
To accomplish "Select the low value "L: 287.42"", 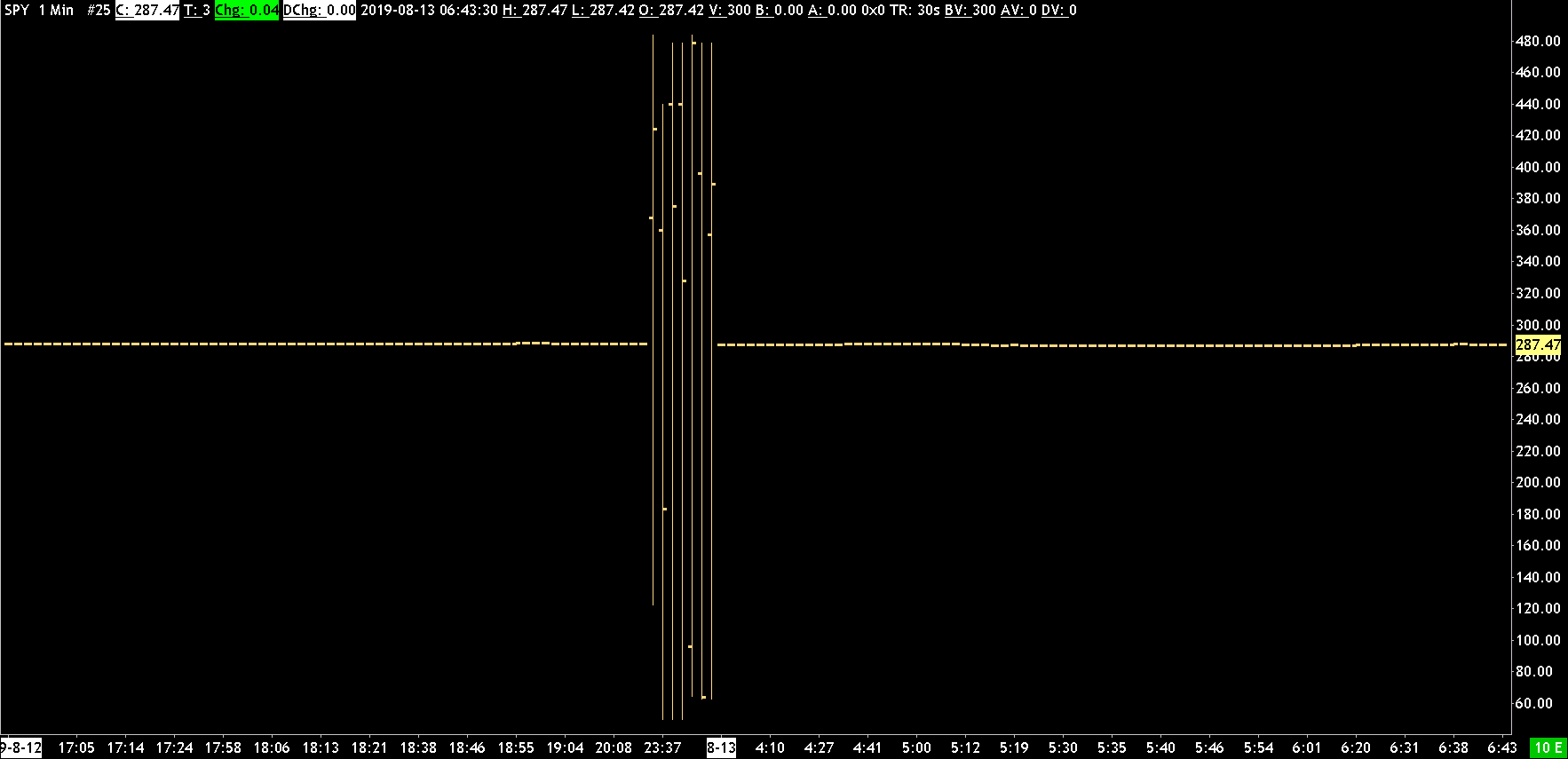I will [x=603, y=11].
